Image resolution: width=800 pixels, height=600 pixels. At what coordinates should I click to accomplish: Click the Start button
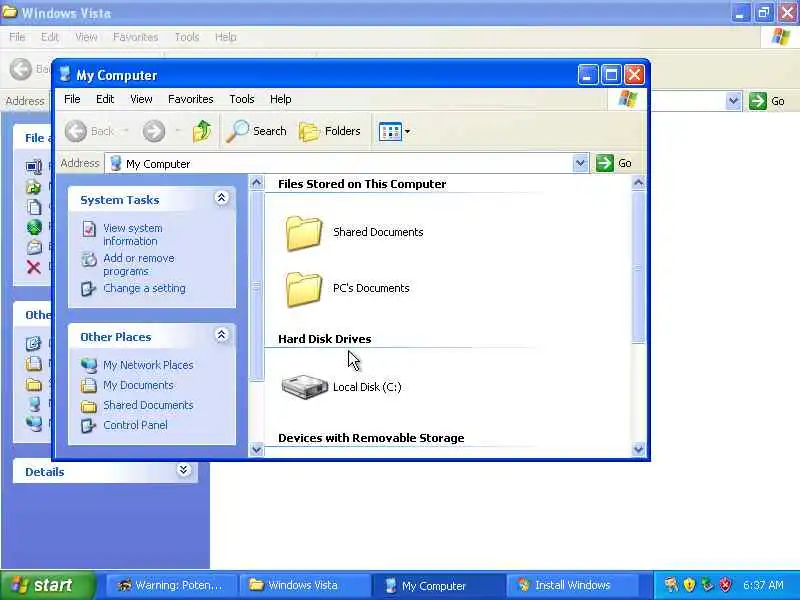pos(48,585)
